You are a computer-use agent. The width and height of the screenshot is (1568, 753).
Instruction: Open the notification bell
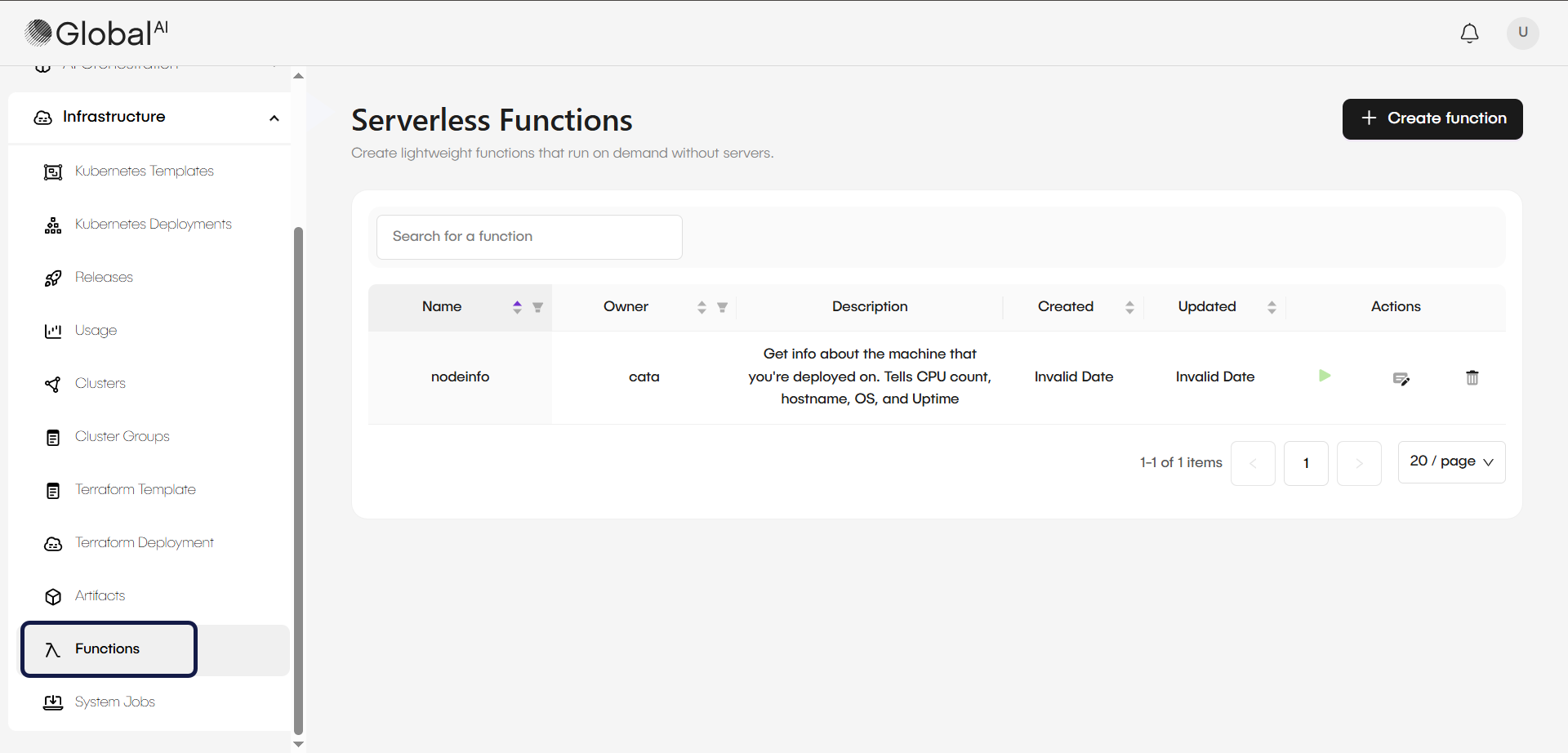click(1469, 33)
